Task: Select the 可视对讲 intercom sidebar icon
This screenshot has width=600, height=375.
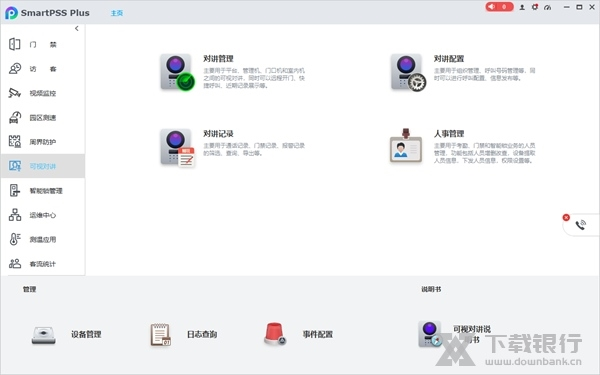Action: click(x=15, y=166)
